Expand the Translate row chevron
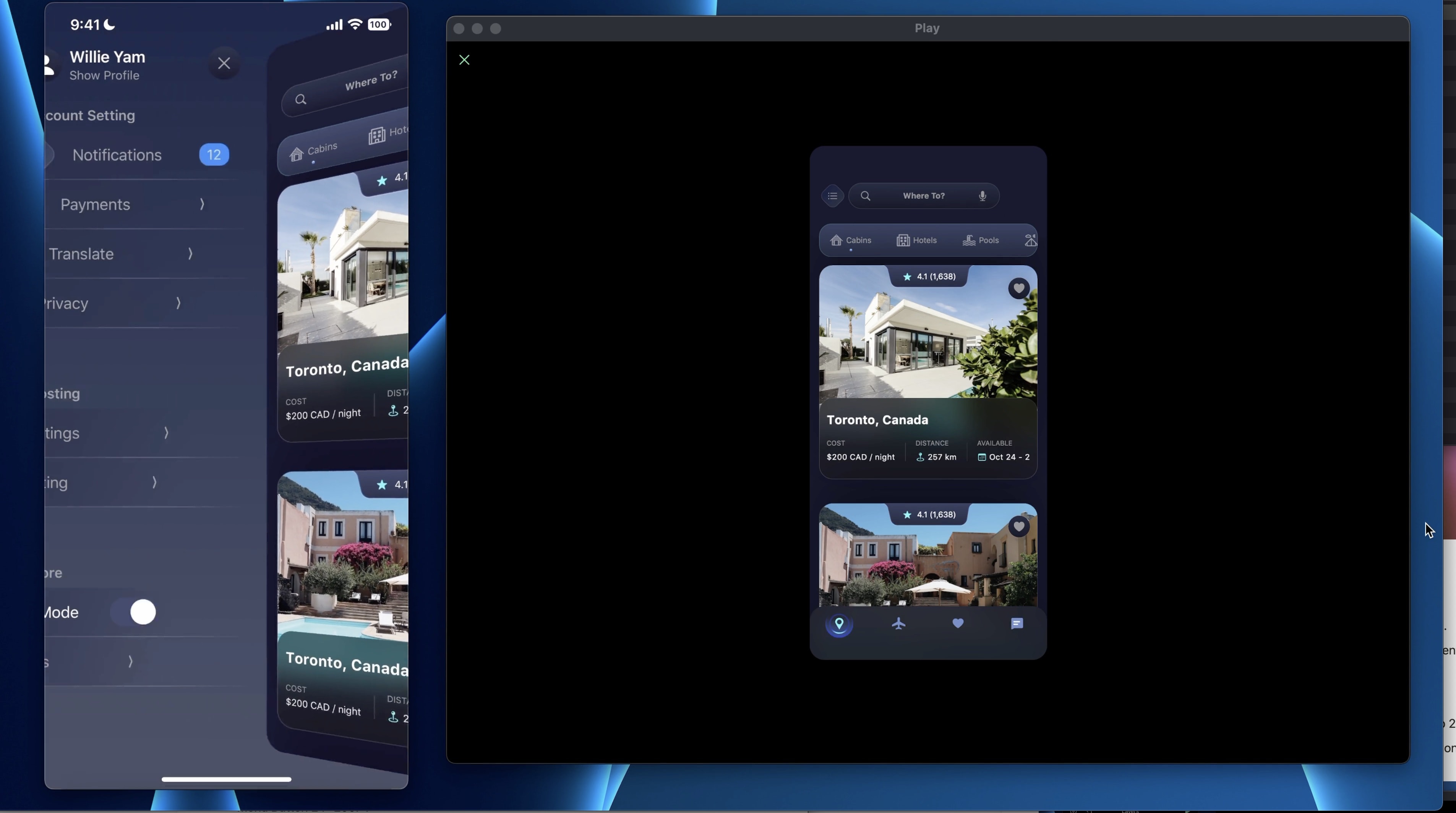1456x813 pixels. pos(190,254)
